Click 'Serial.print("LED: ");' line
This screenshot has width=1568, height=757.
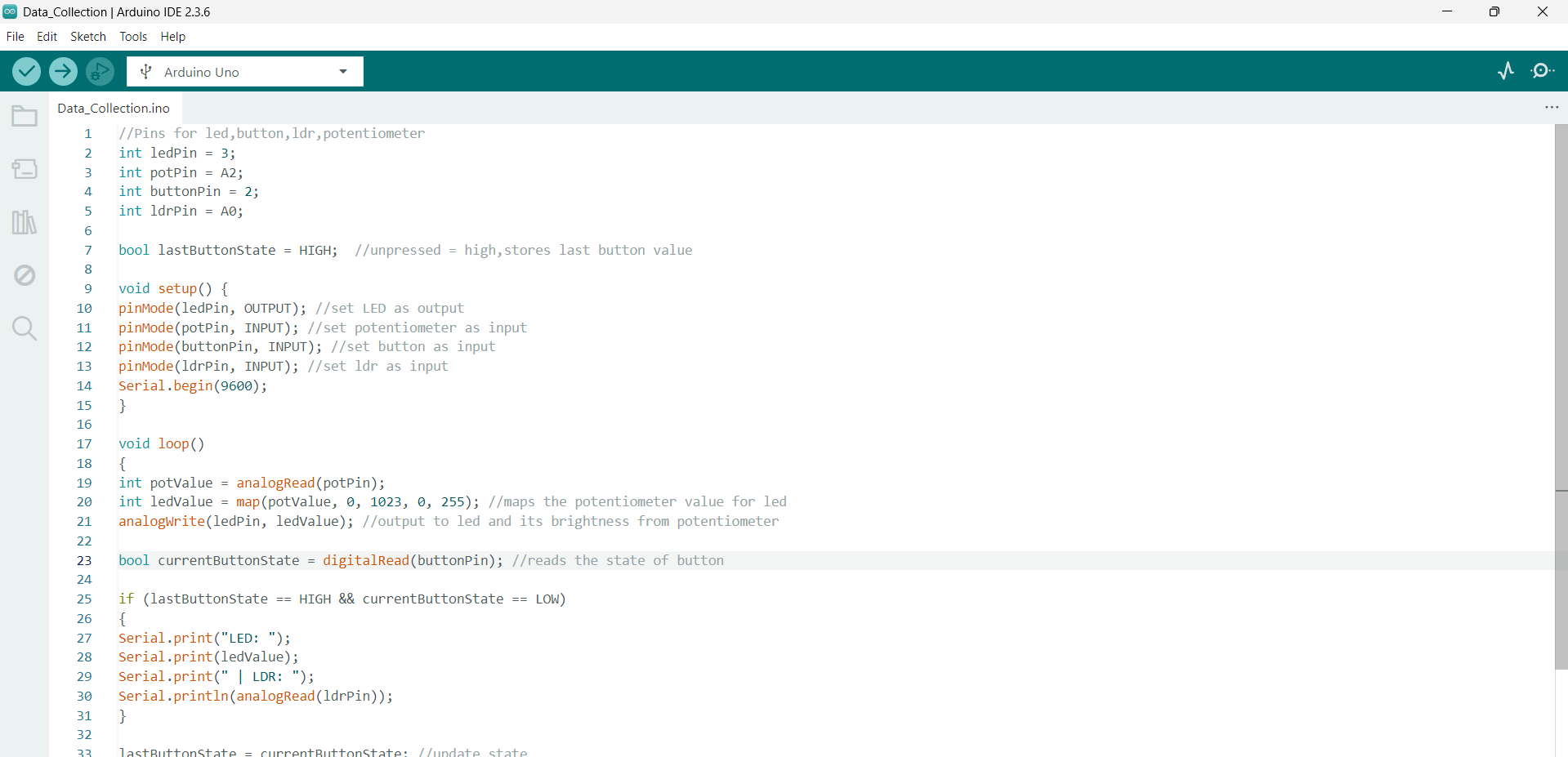pos(204,639)
